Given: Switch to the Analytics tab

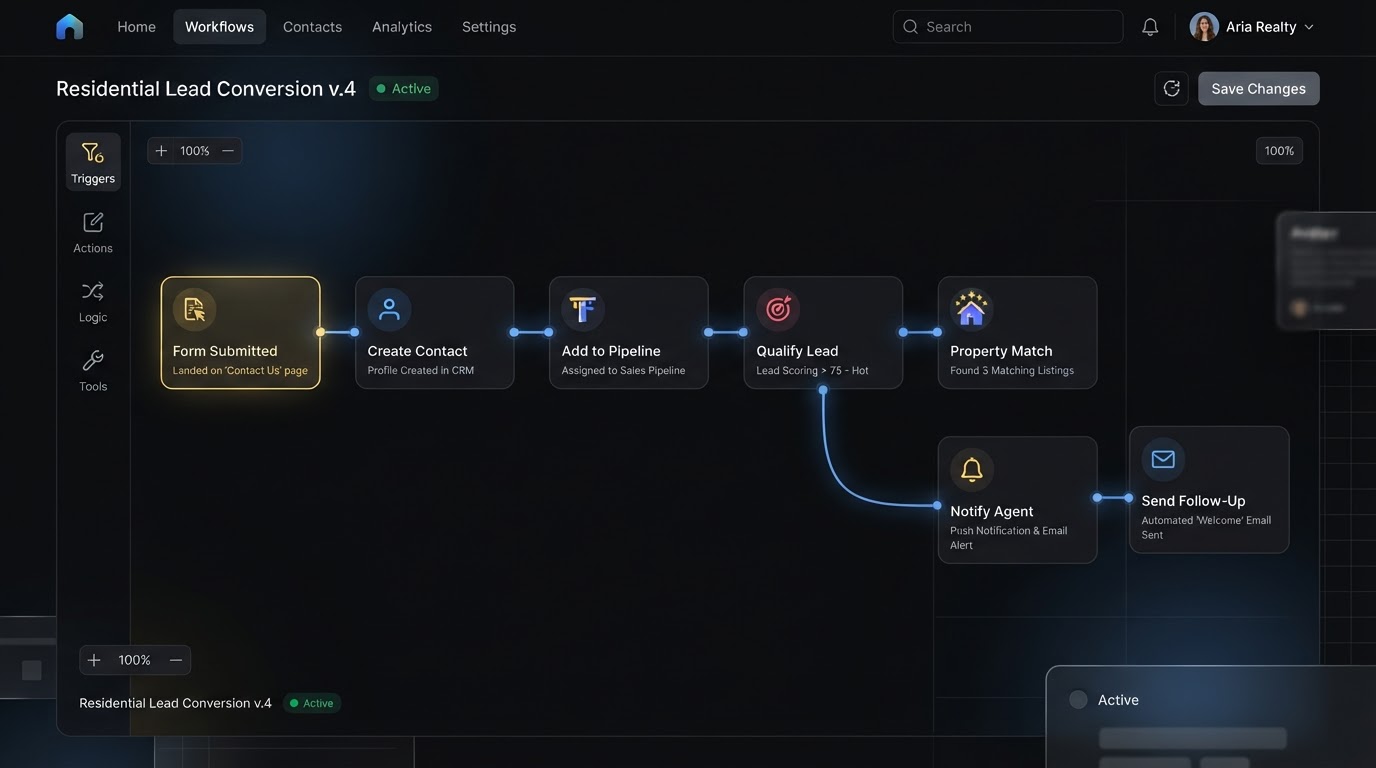Looking at the screenshot, I should [x=402, y=27].
